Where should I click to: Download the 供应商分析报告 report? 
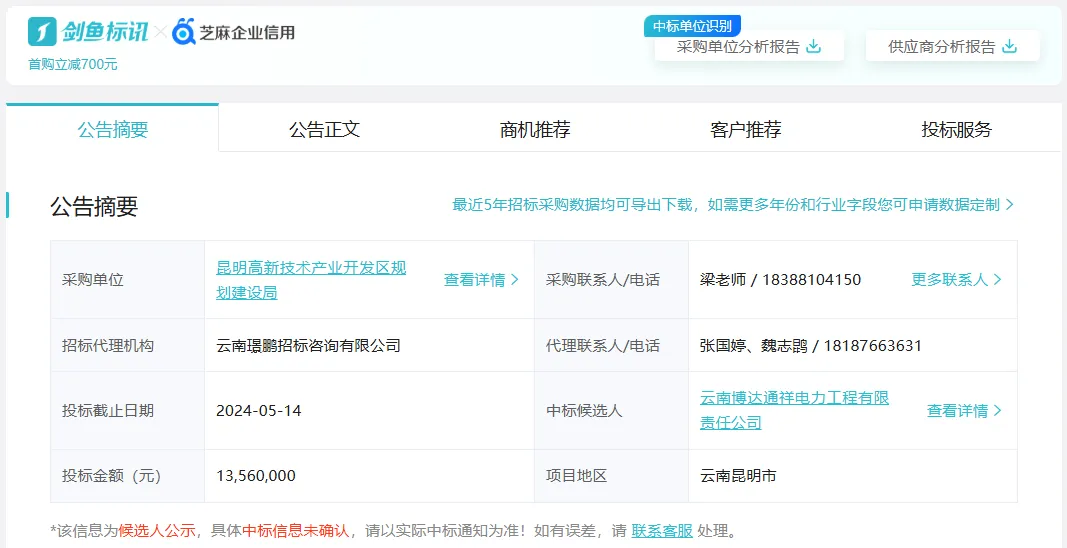click(x=942, y=46)
